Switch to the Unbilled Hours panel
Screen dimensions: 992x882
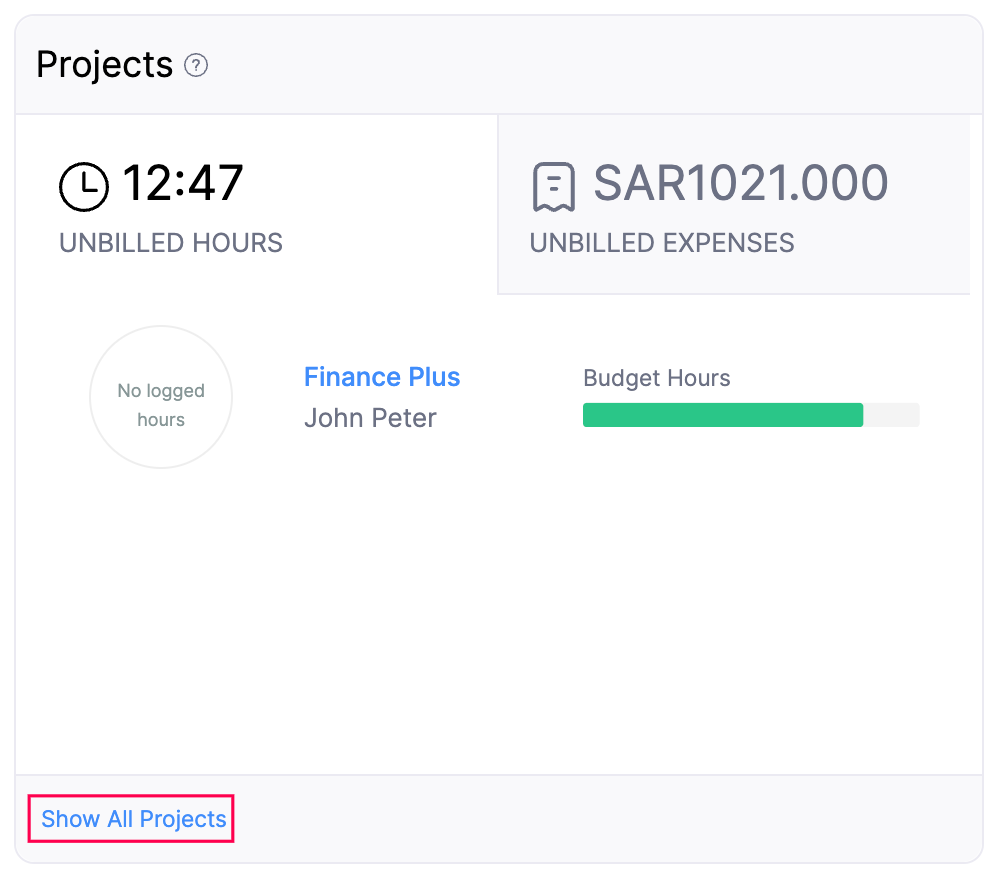tap(256, 205)
